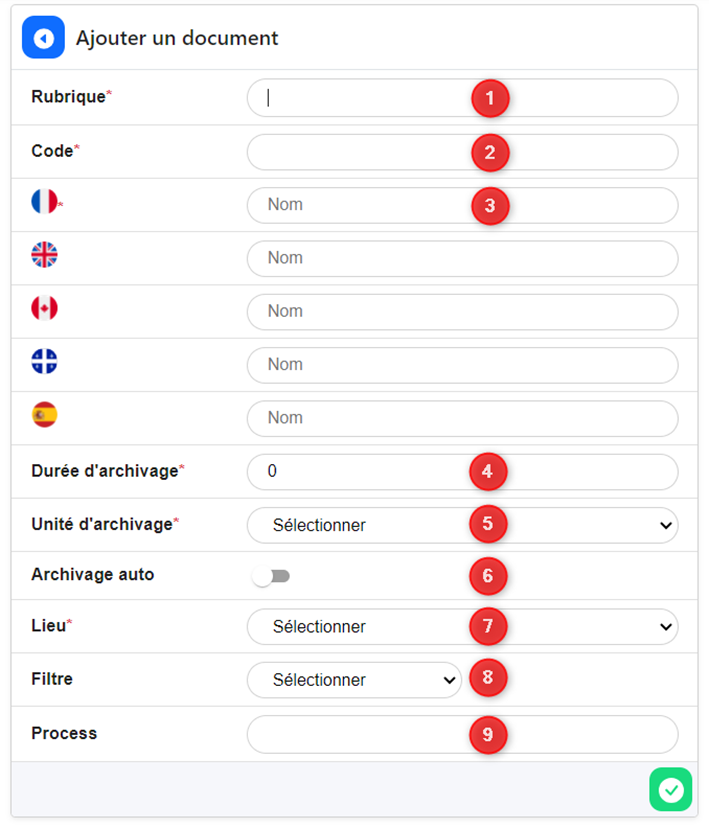This screenshot has height=828, width=709.
Task: Click into the Code input field
Action: 360,152
